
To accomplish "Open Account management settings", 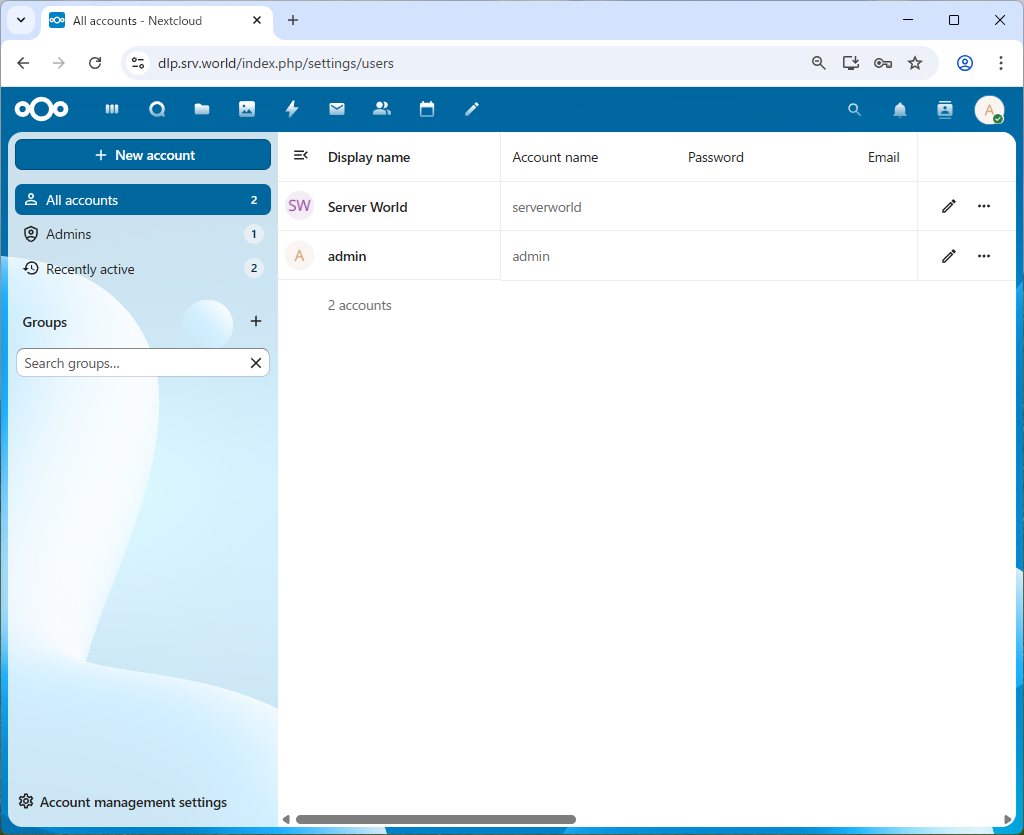I will [123, 802].
